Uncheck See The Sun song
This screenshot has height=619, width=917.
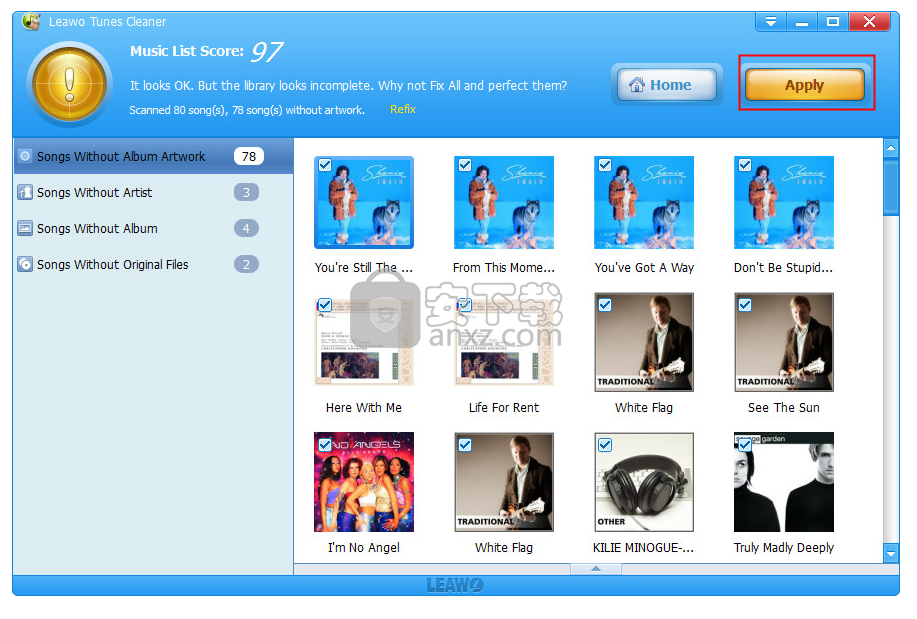[x=744, y=305]
